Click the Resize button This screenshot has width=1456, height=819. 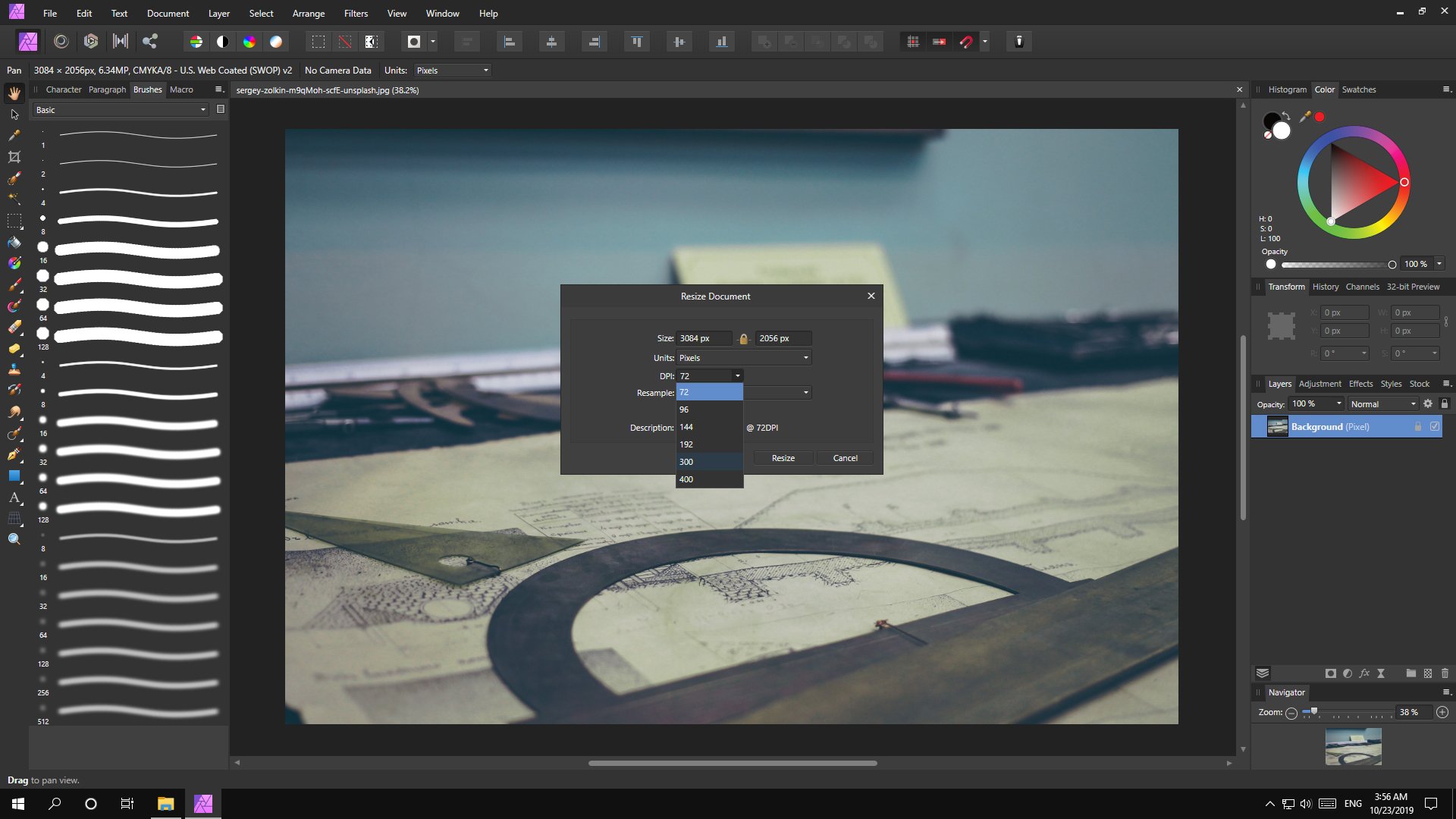tap(783, 457)
